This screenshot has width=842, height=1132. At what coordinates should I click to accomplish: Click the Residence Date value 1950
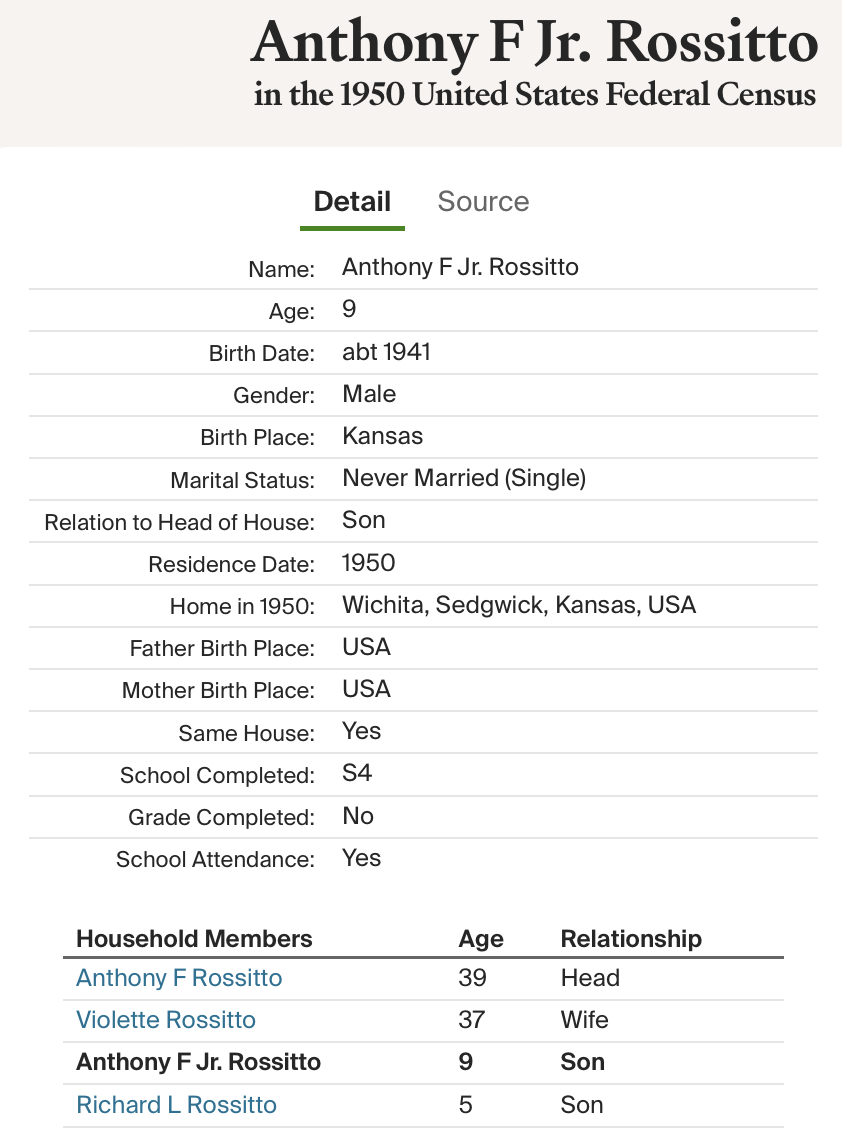(x=368, y=563)
